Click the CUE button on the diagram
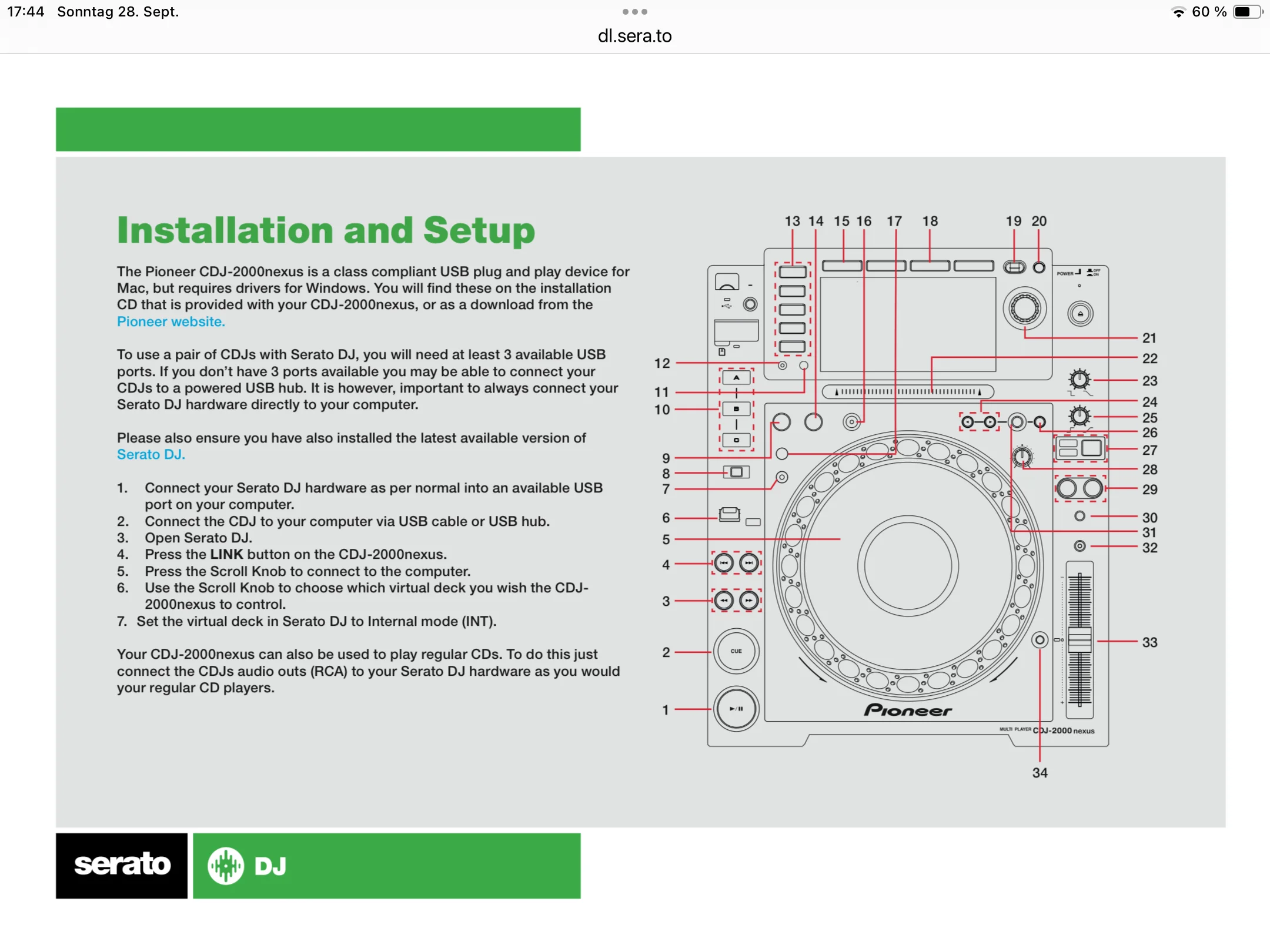Viewport: 1270px width, 952px height. 736,651
